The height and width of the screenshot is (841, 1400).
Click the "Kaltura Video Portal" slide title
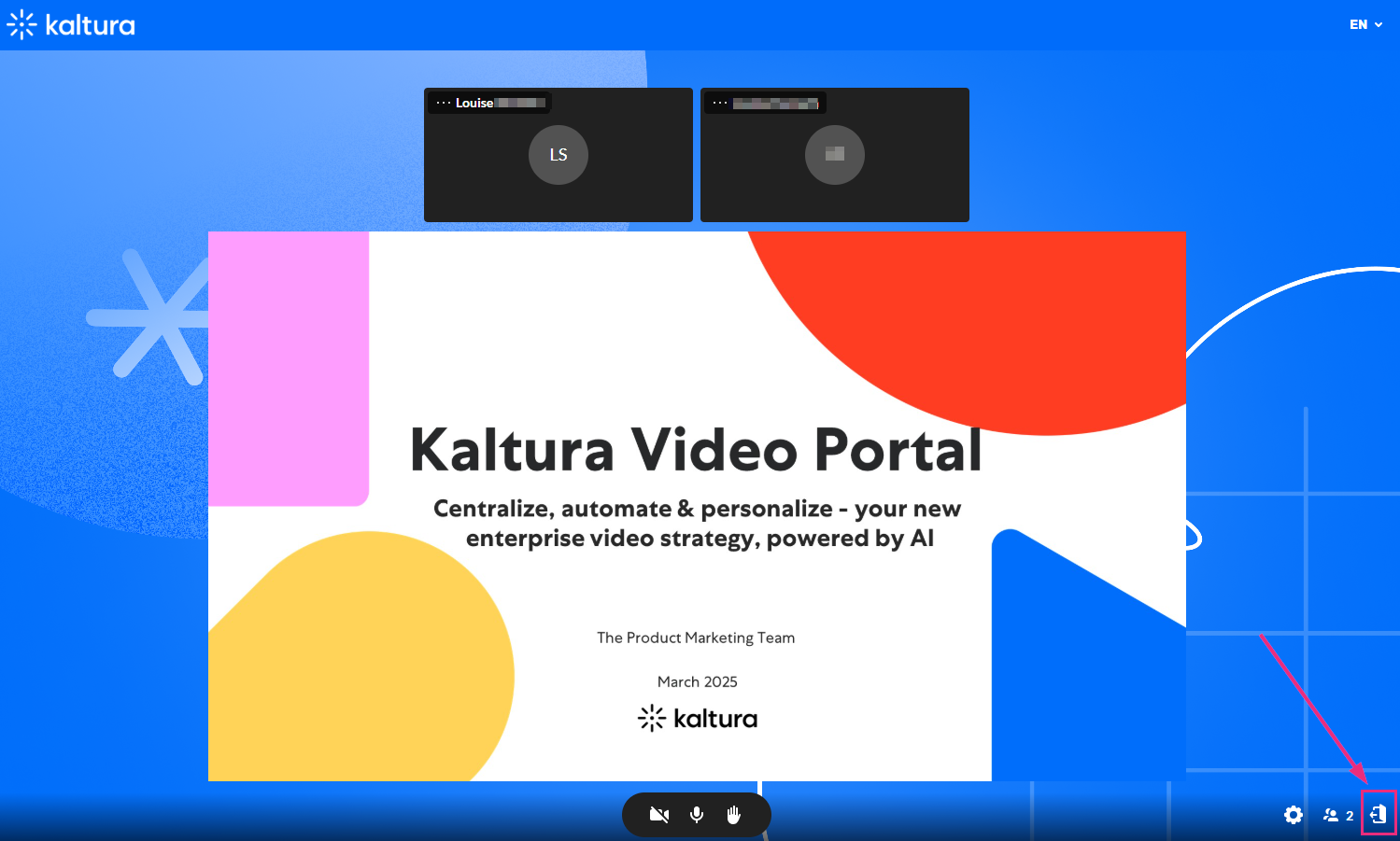coord(697,450)
